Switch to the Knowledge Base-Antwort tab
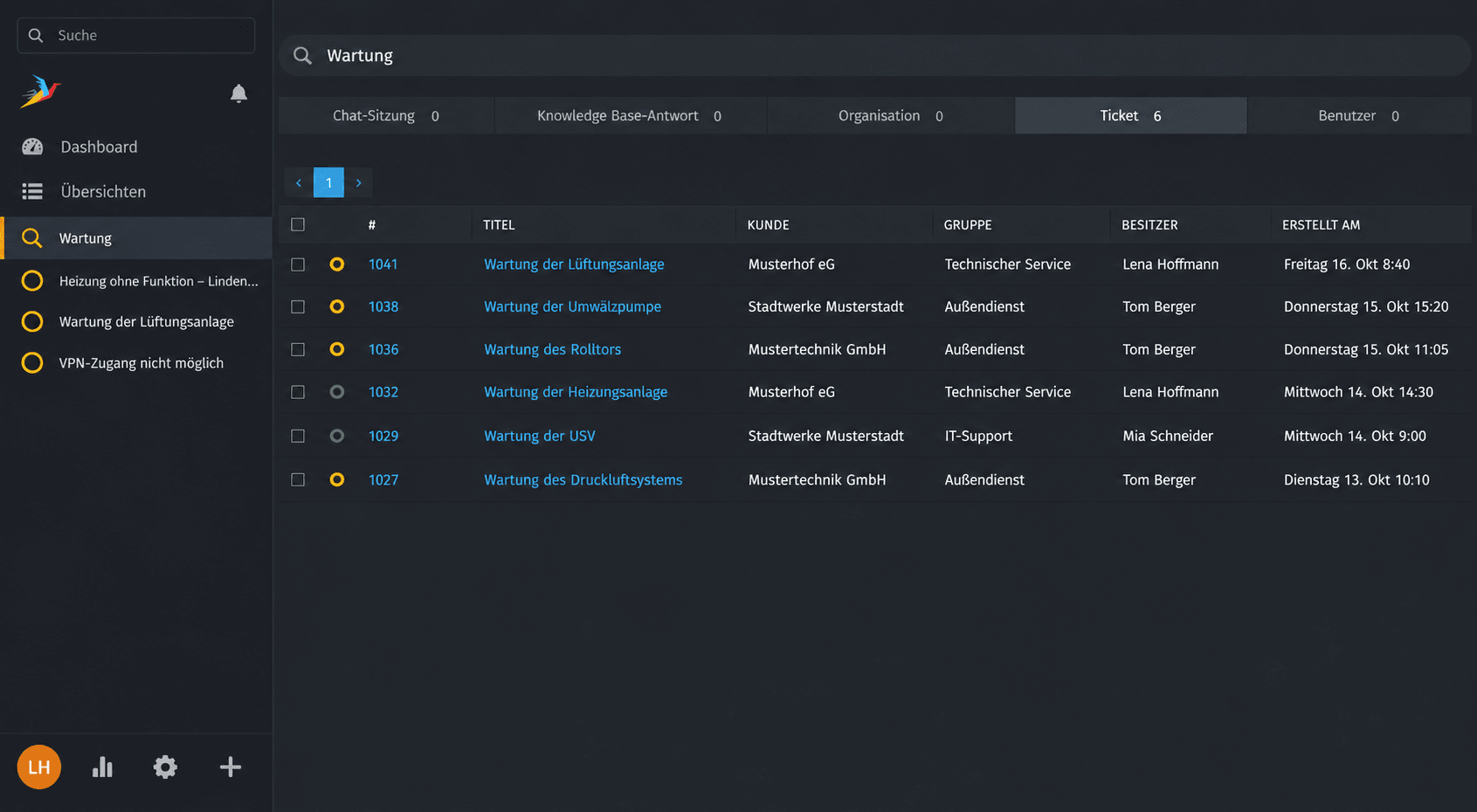The width and height of the screenshot is (1477, 812). pos(630,115)
